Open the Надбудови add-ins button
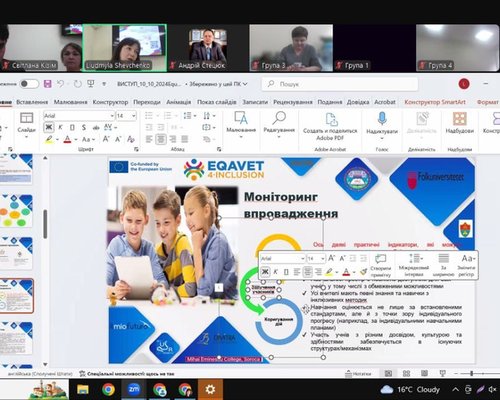This screenshot has height=400, width=500. pyautogui.click(x=459, y=123)
